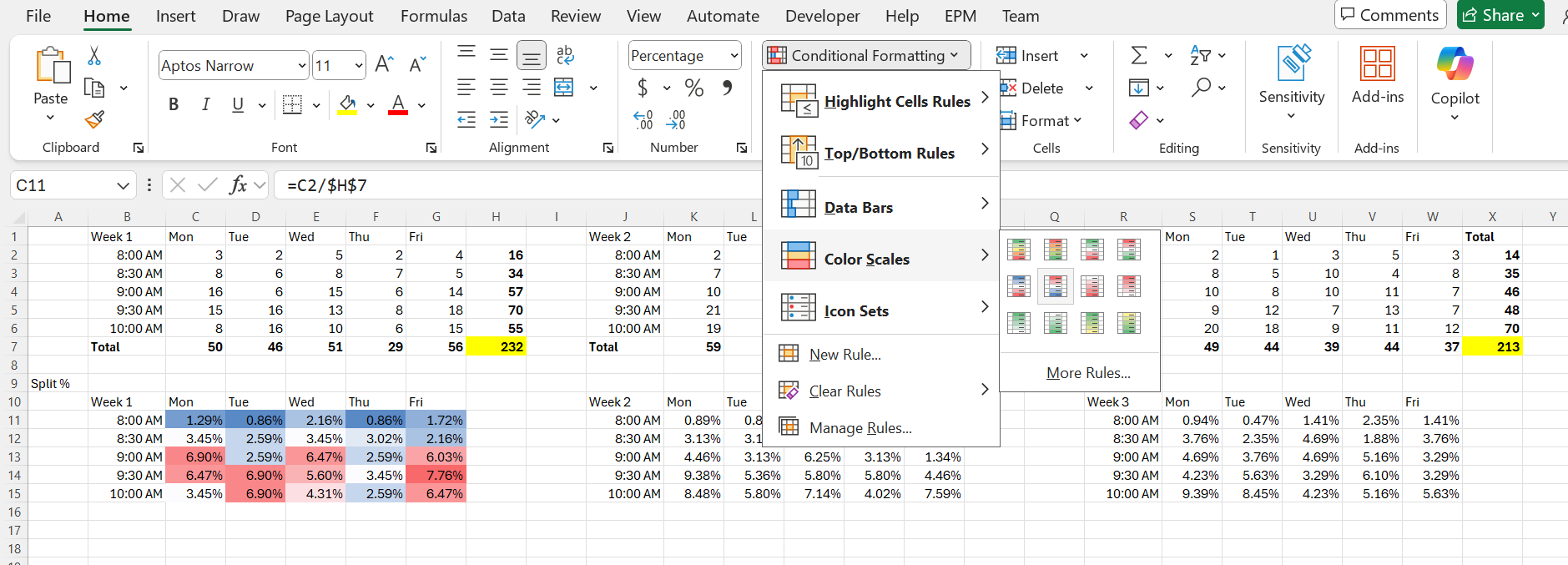Open the Aptos Narrow font name dropdown

pyautogui.click(x=302, y=65)
